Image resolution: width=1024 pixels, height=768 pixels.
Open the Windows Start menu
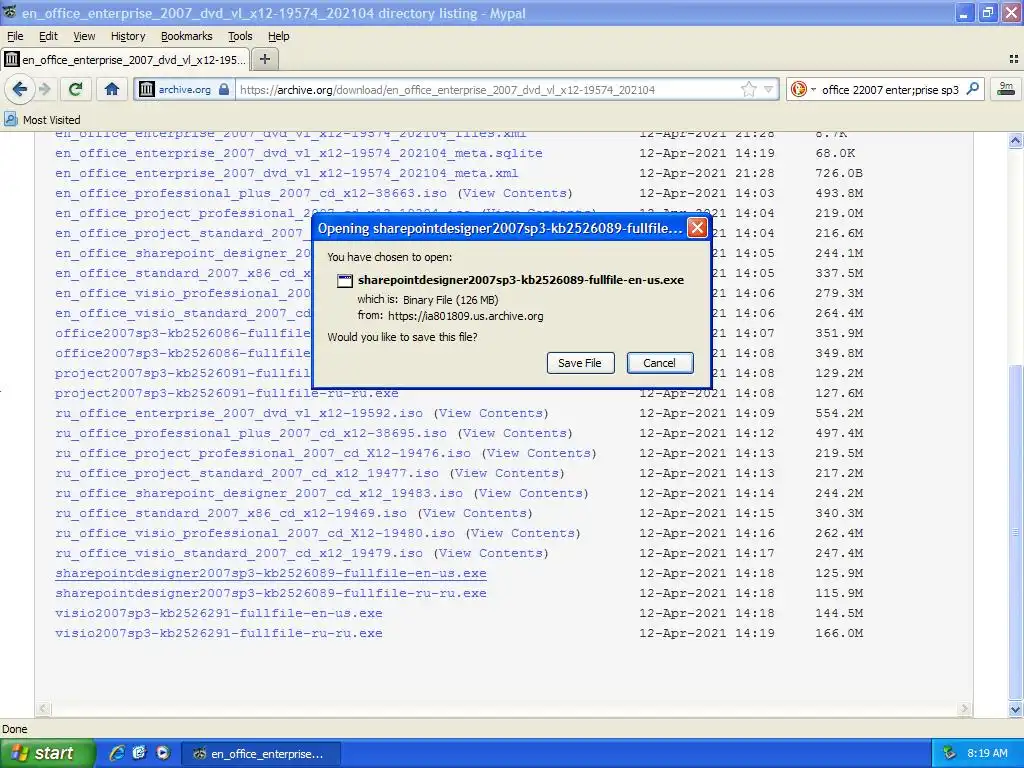(x=46, y=753)
